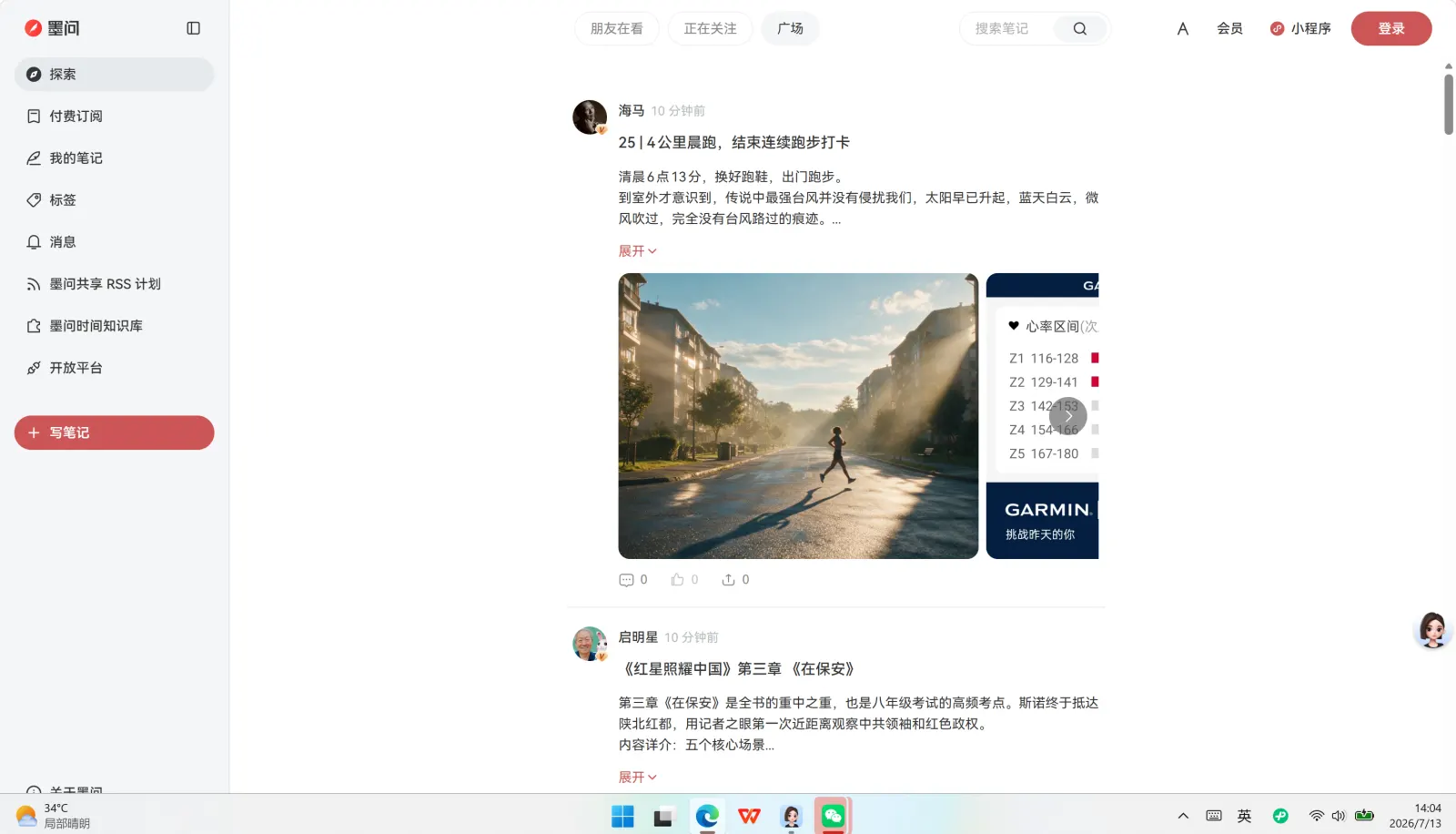This screenshot has width=1456, height=834.
Task: Open 标签 in sidebar
Action: pyautogui.click(x=114, y=200)
